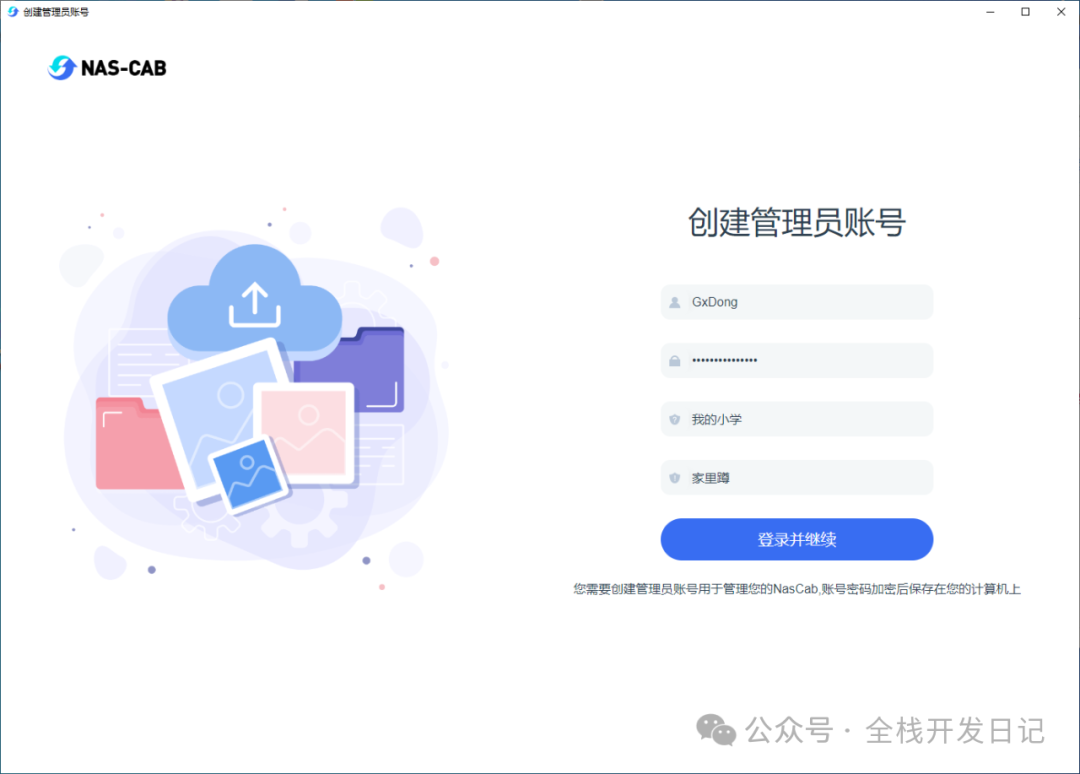
Task: Select the 家里蹲 security answer field
Action: (x=797, y=478)
